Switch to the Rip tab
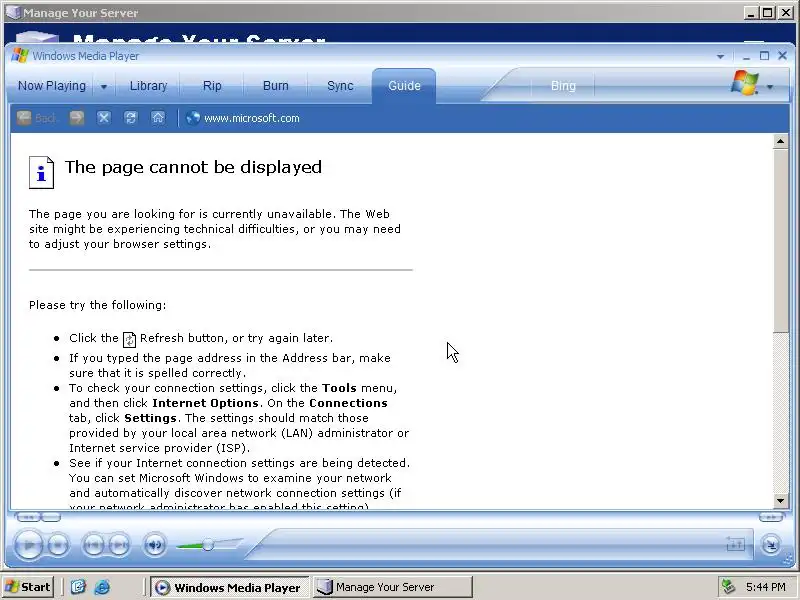Screen dimensions: 800x600 point(212,86)
